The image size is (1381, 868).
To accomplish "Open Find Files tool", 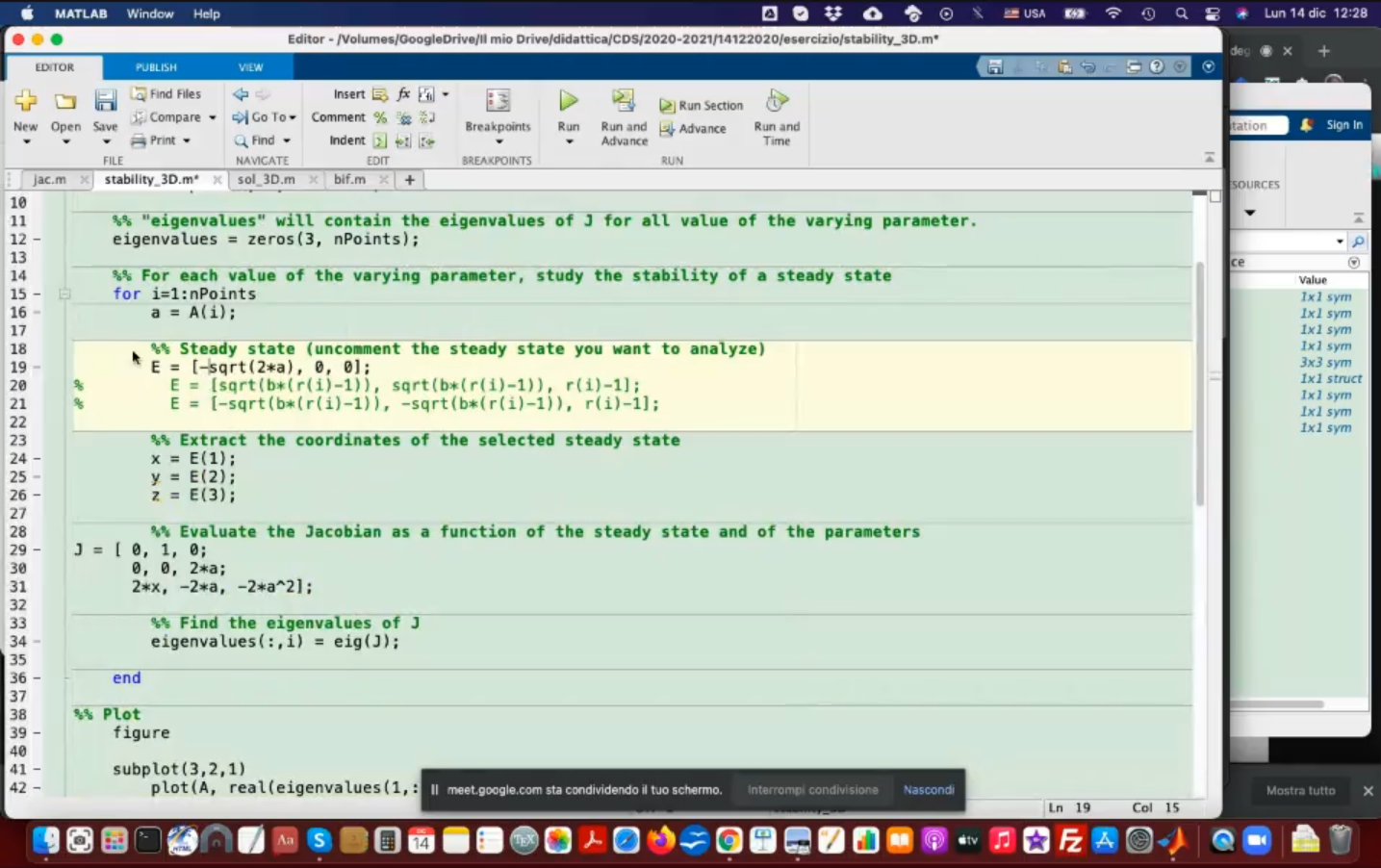I will point(166,94).
